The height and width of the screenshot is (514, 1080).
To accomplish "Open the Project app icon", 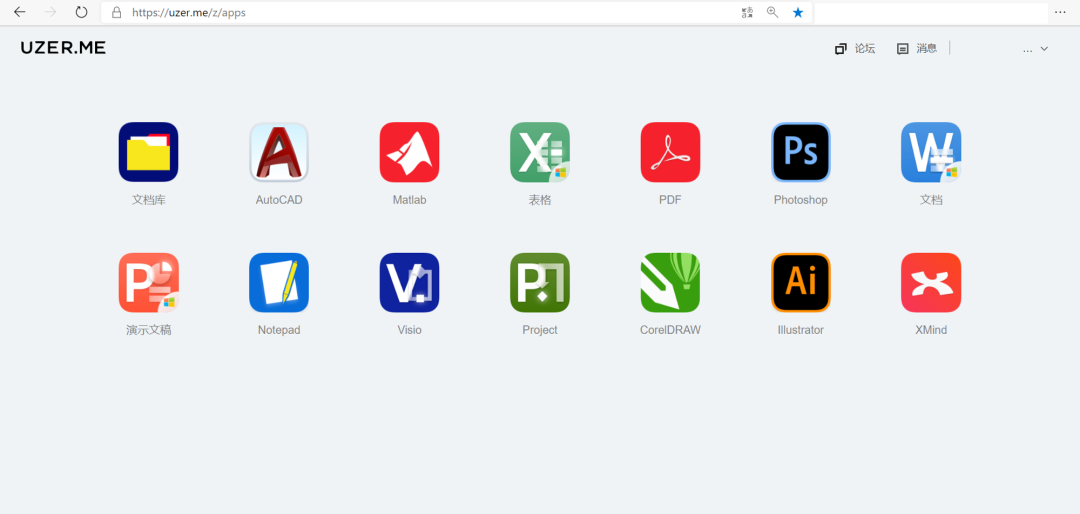I will click(x=540, y=282).
